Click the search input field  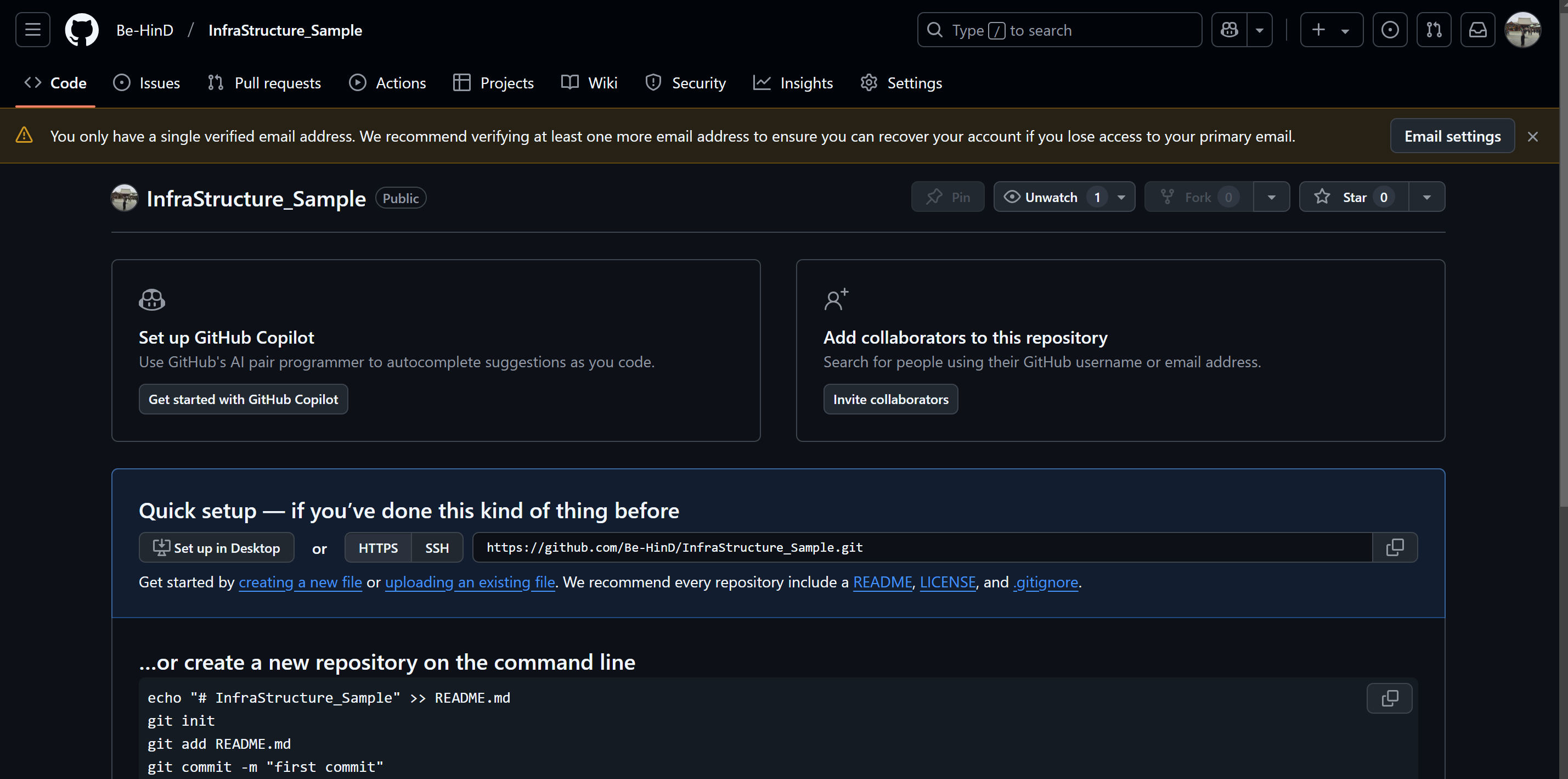point(1059,30)
